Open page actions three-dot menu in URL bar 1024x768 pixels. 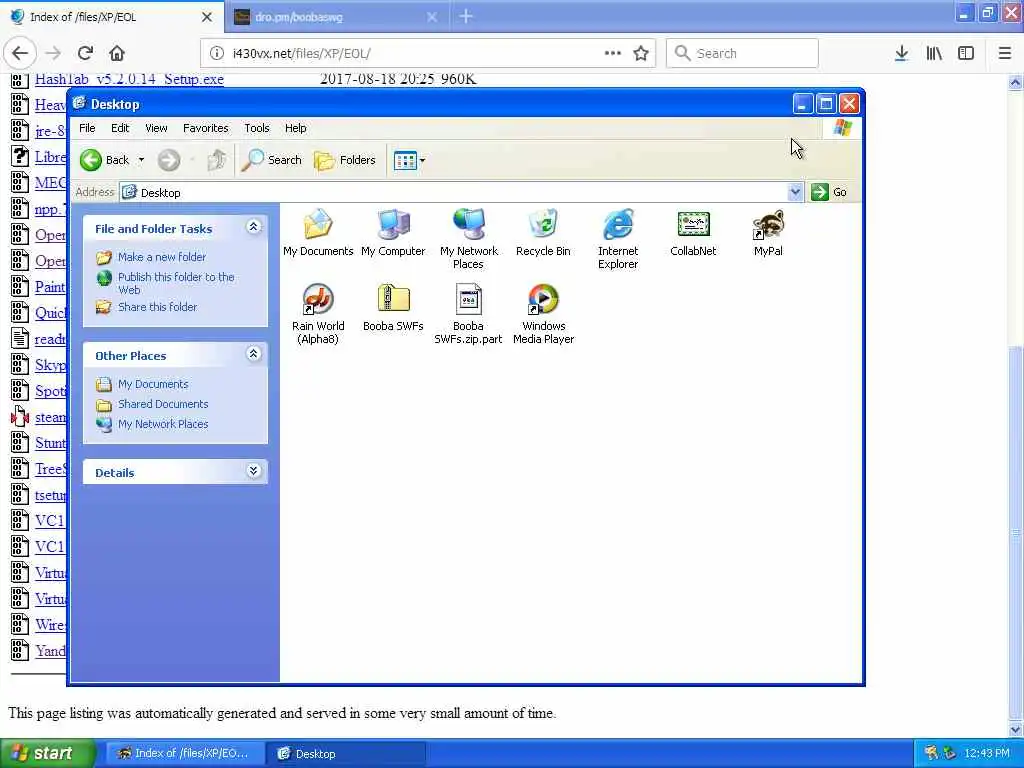pos(613,53)
